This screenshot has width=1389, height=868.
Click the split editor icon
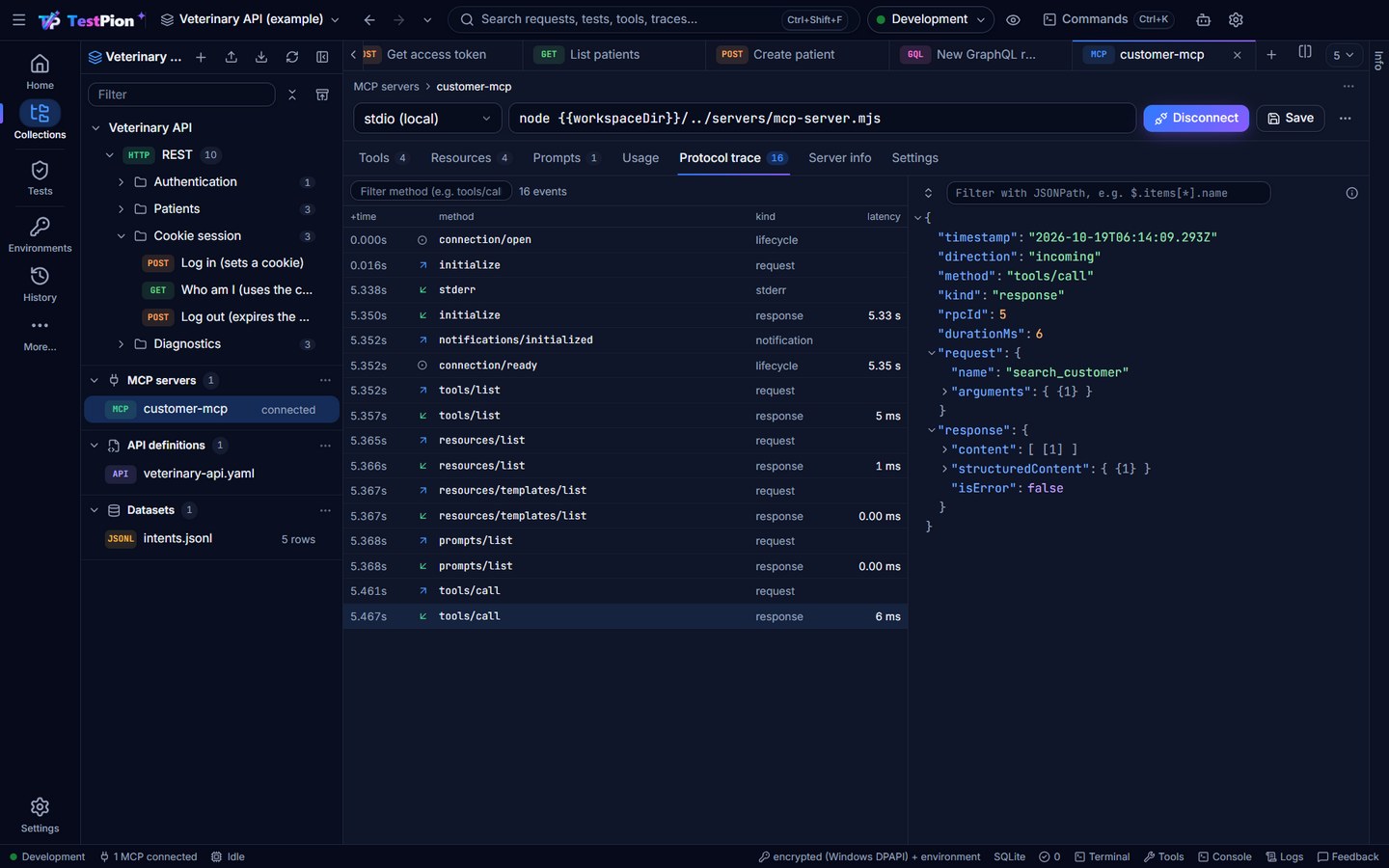[x=1305, y=53]
